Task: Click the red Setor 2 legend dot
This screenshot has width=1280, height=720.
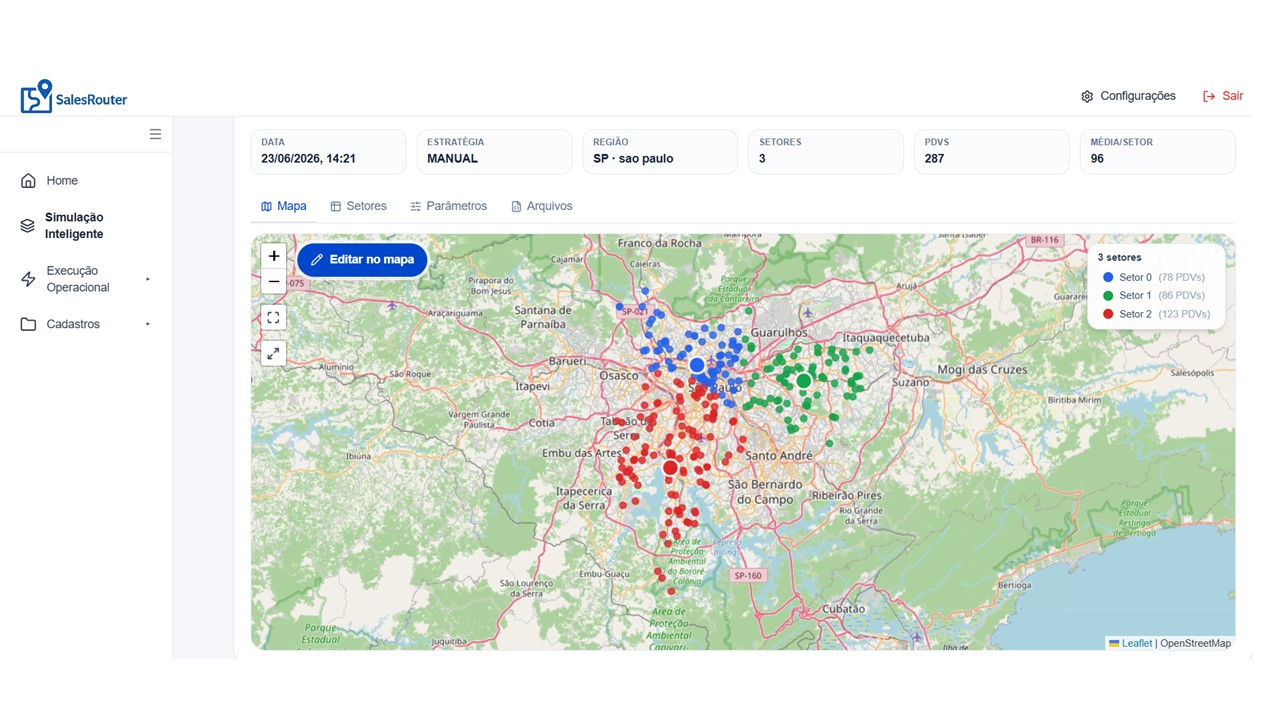Action: pyautogui.click(x=1108, y=314)
